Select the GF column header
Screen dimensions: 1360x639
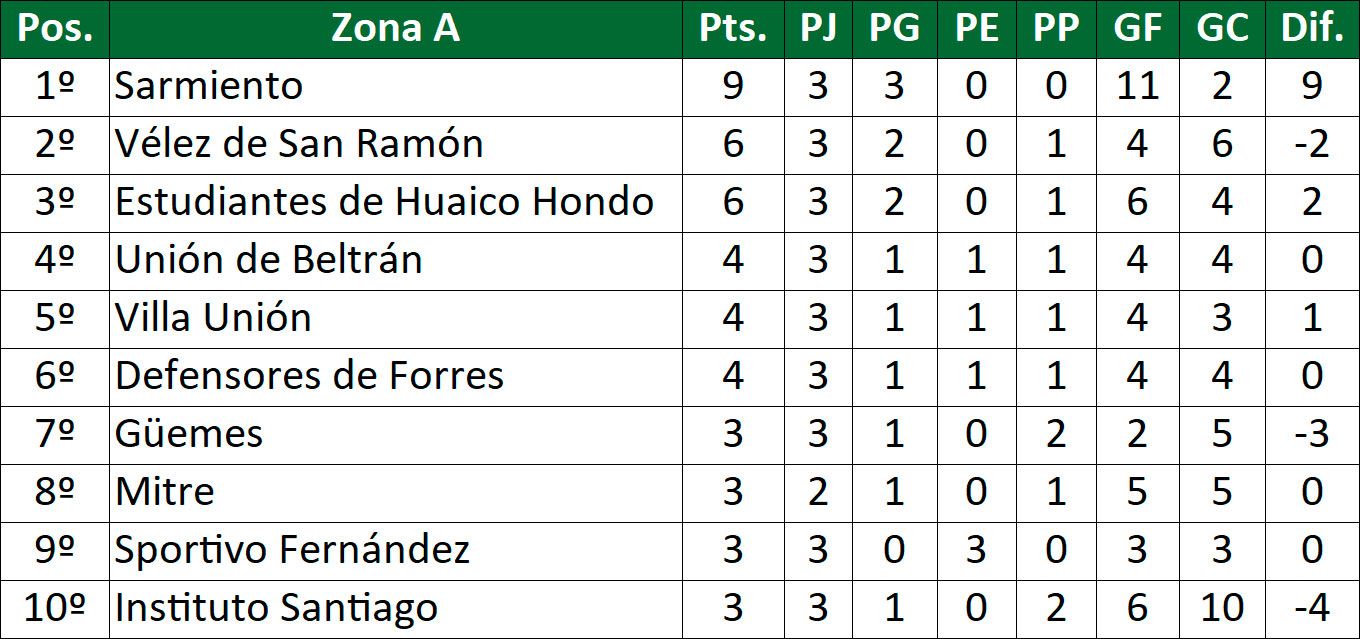[x=1137, y=29]
